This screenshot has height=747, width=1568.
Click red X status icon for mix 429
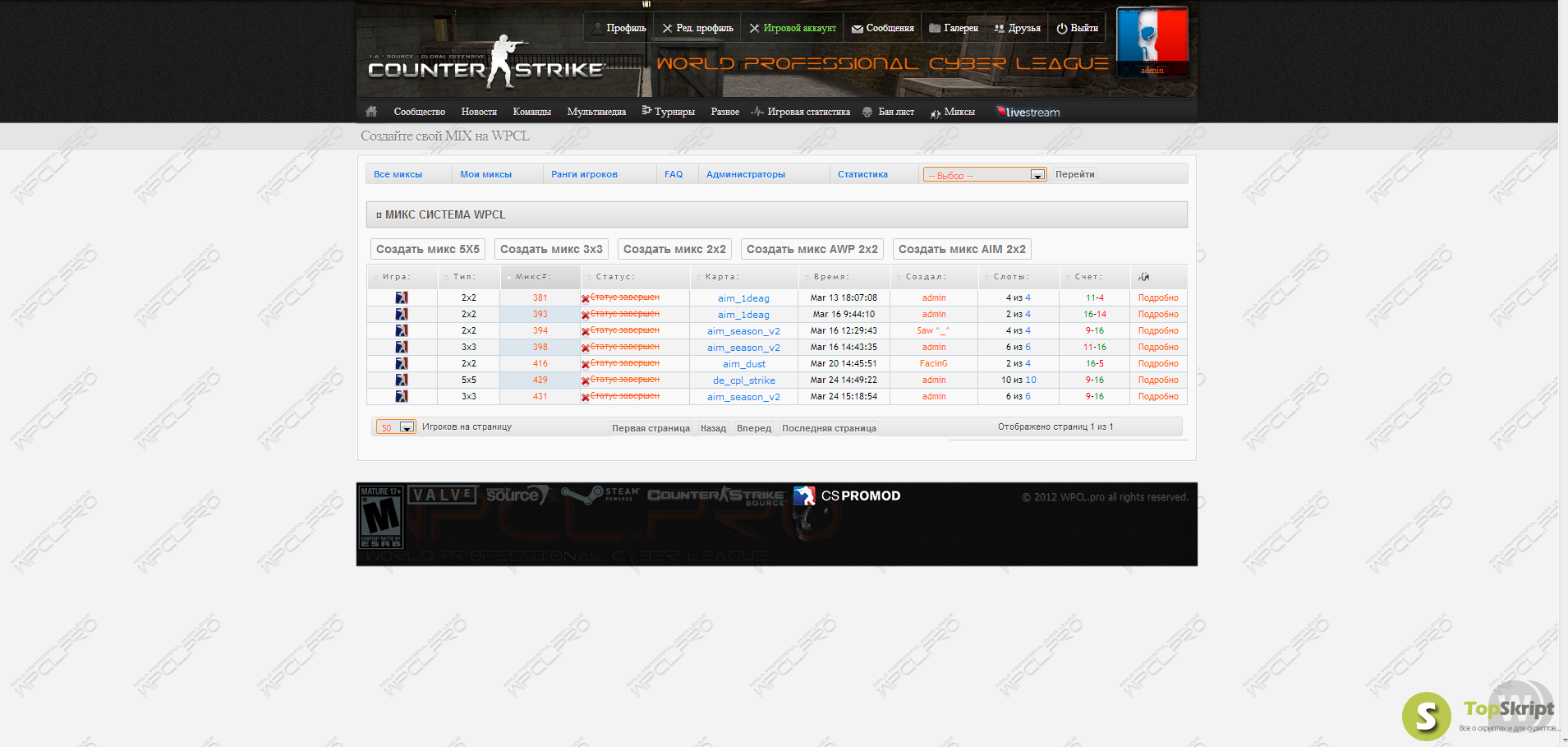(586, 380)
